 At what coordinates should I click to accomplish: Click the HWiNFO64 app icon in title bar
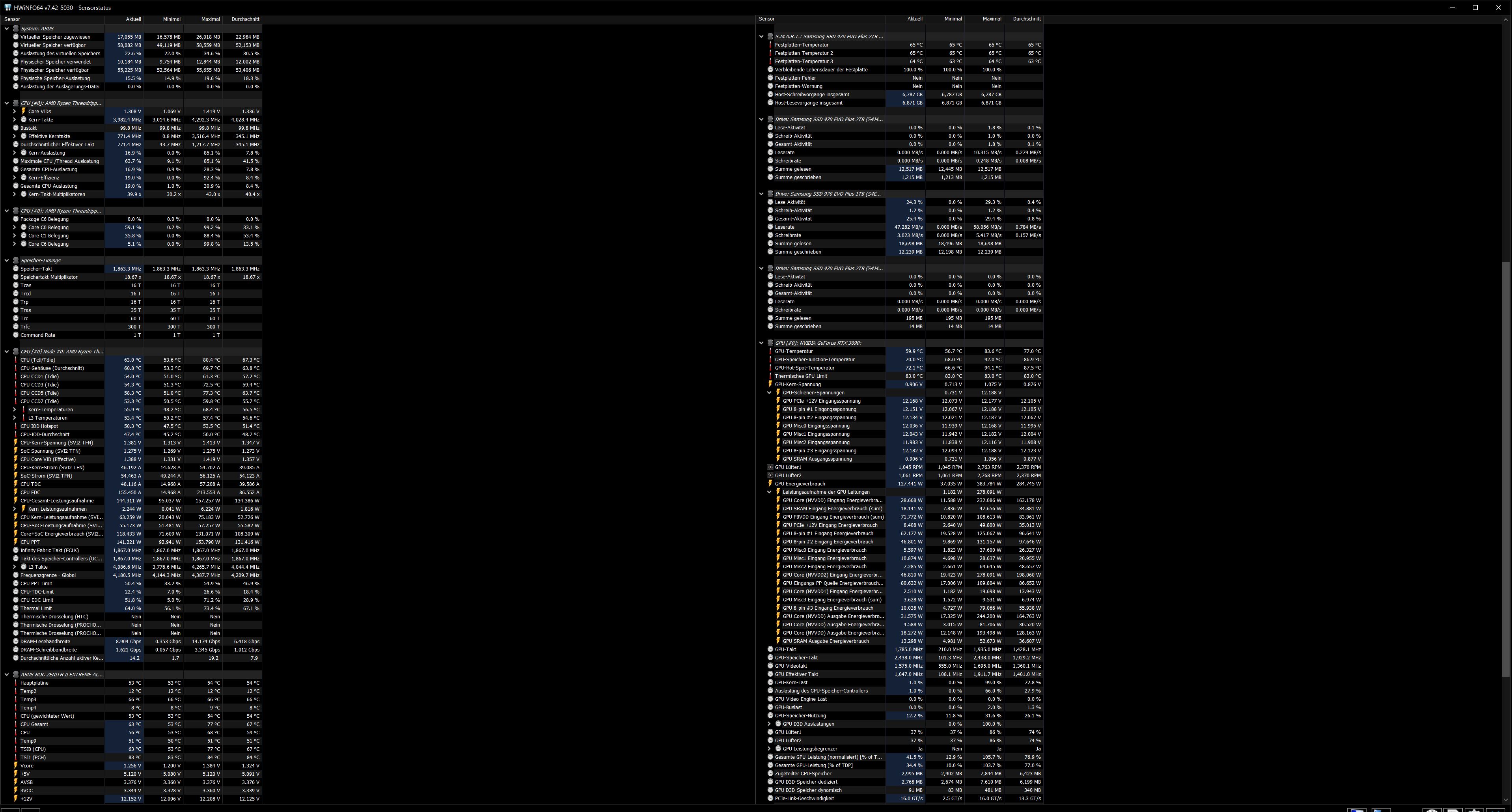click(x=7, y=7)
